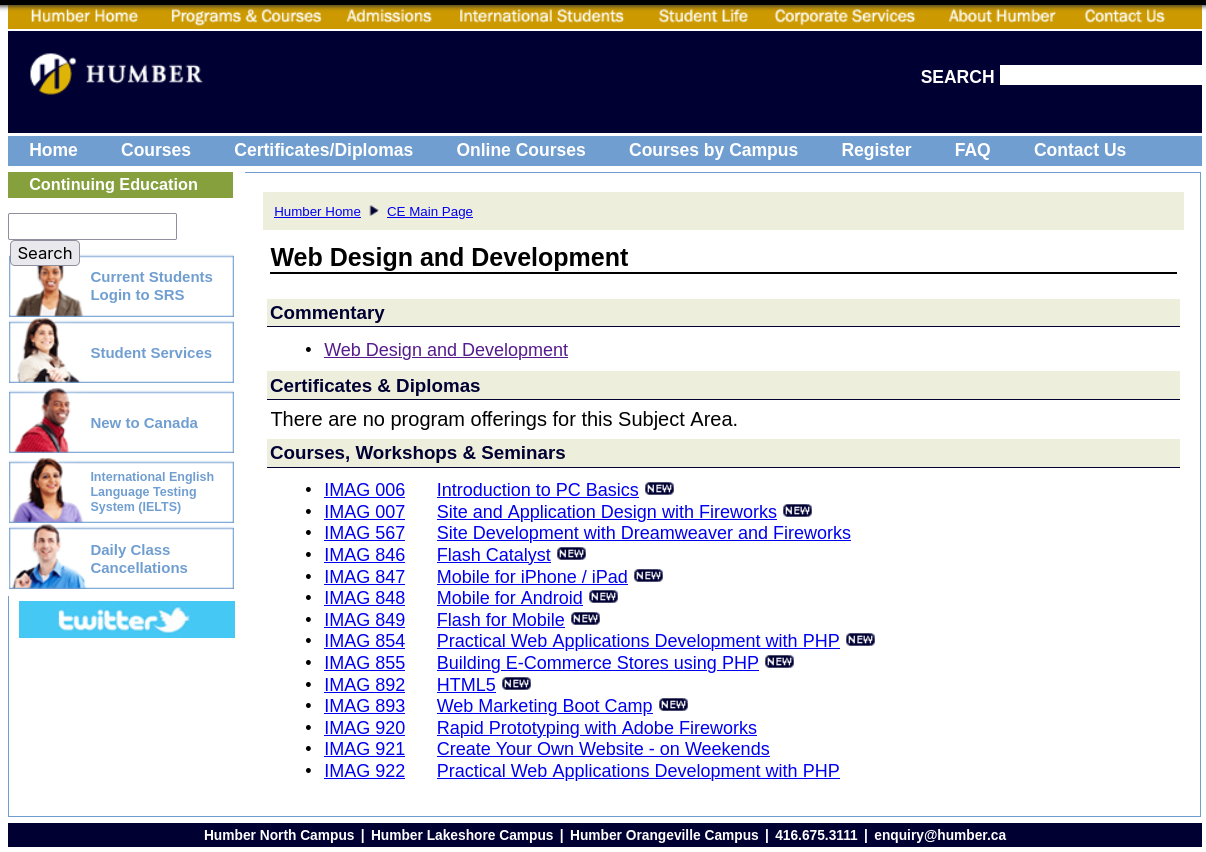
Task: Follow Humber Home breadcrumb link
Action: 317,211
